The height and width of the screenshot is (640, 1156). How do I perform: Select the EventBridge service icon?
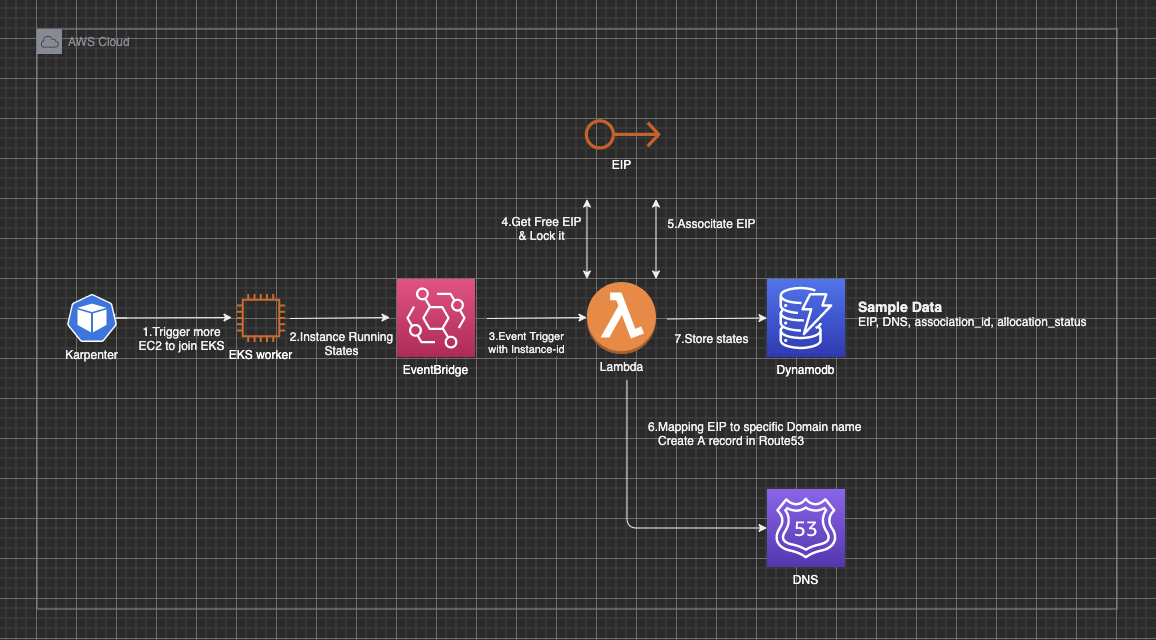pos(436,318)
